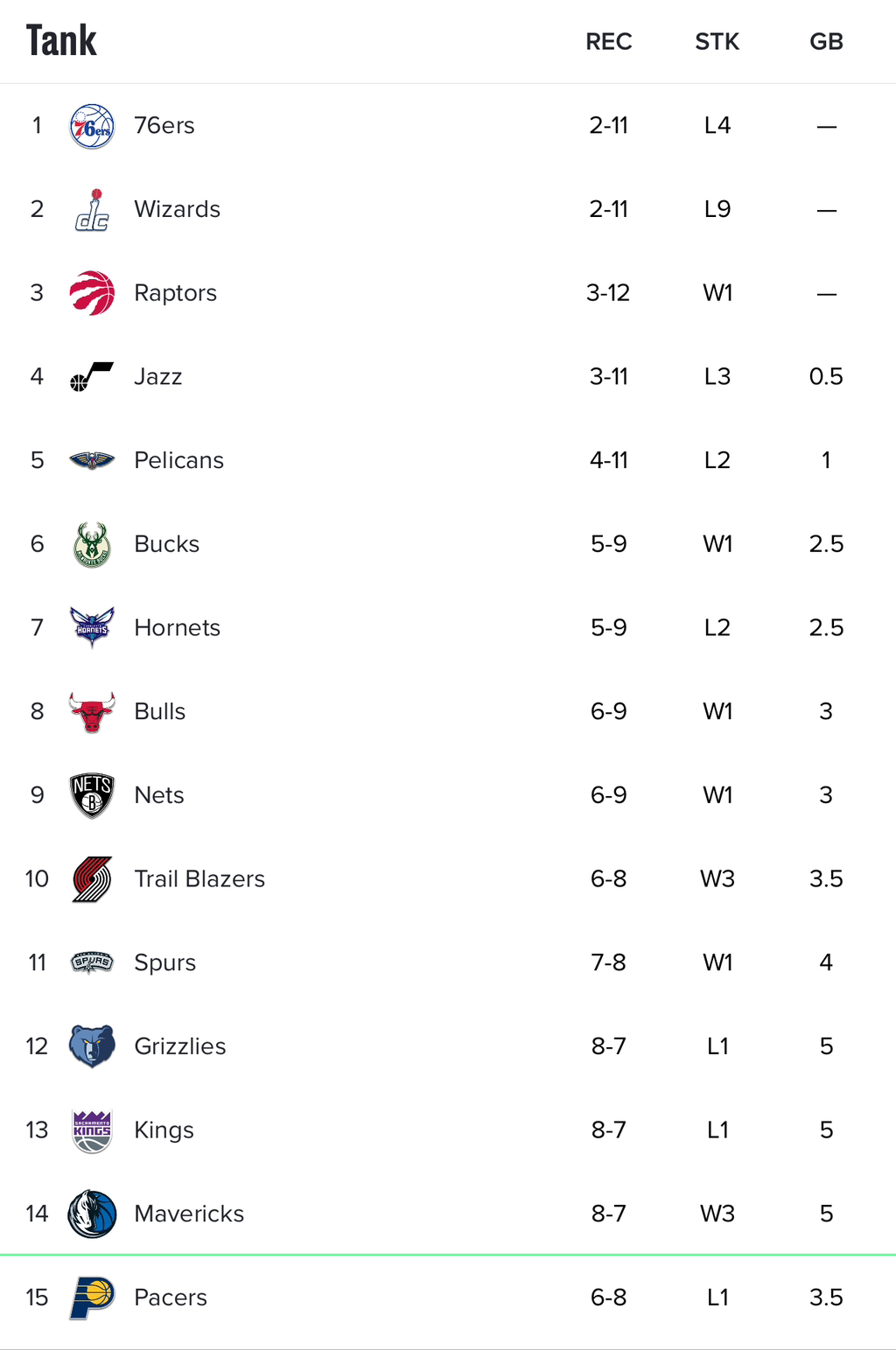Viewport: 896px width, 1350px height.
Task: Open the Kings team name link
Action: [x=164, y=1130]
